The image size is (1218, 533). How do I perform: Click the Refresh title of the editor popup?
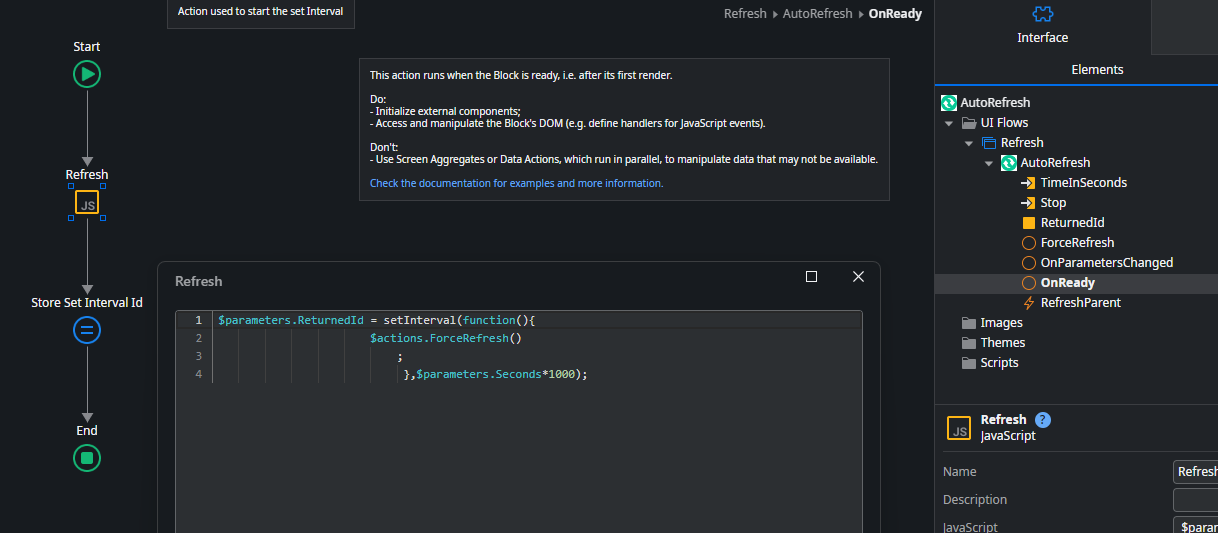click(x=198, y=282)
